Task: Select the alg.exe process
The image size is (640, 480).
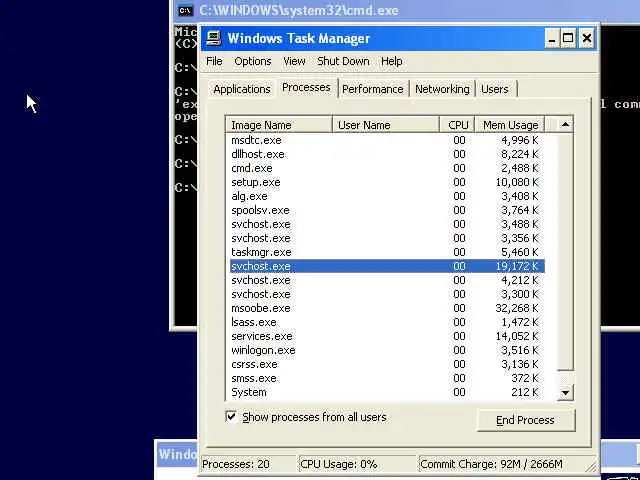Action: pyautogui.click(x=386, y=196)
